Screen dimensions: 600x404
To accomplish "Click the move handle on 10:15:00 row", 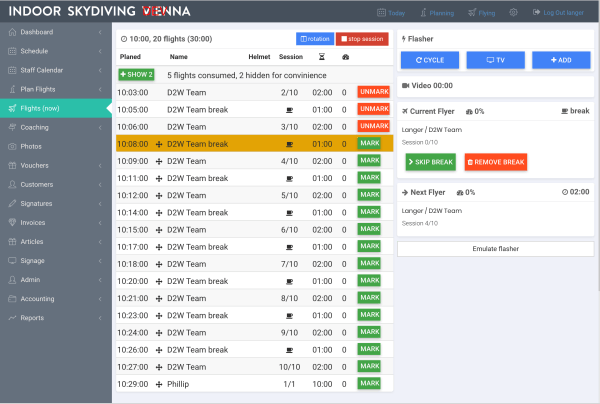I will pyautogui.click(x=159, y=230).
